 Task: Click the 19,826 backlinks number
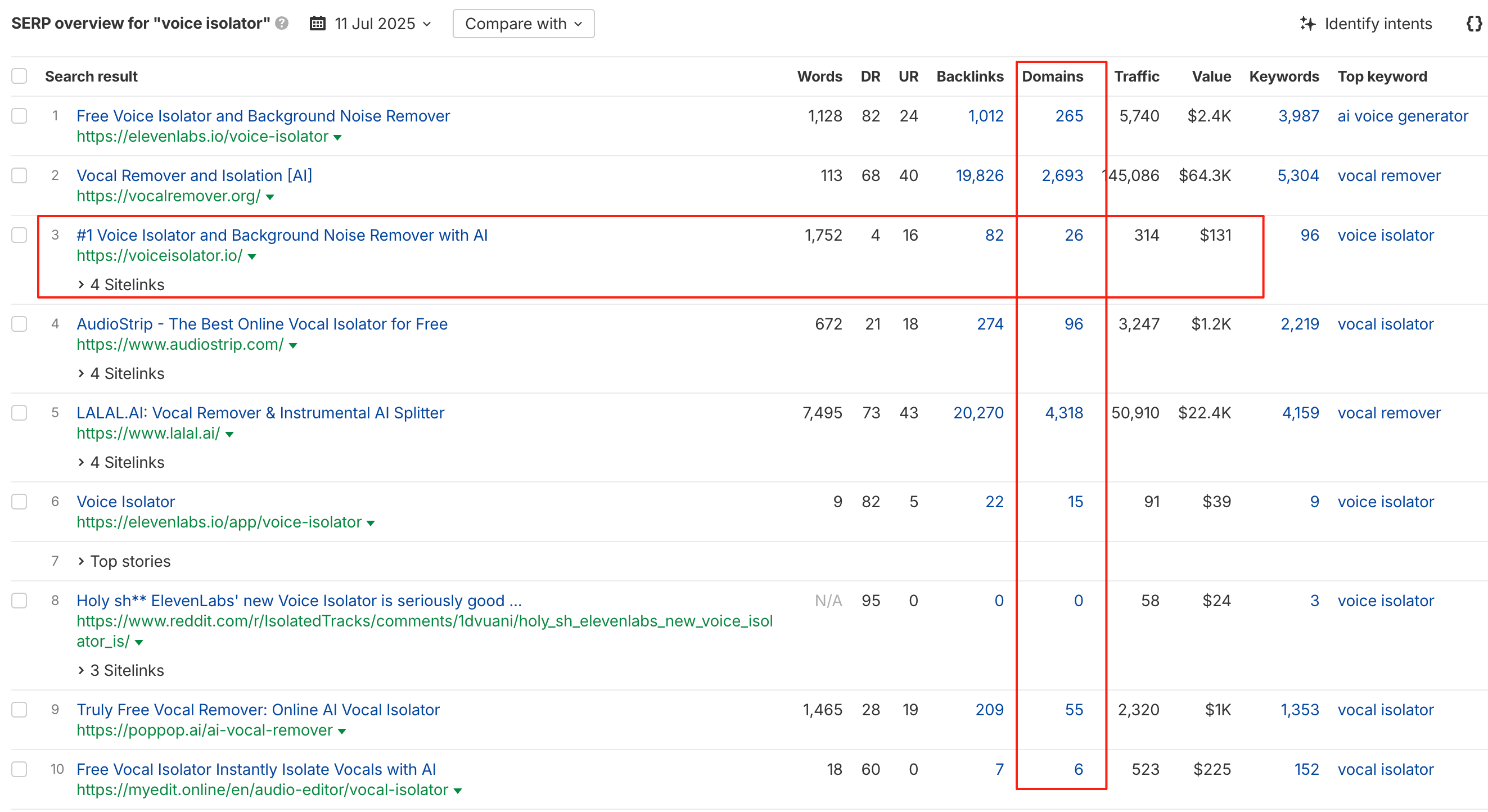979,175
